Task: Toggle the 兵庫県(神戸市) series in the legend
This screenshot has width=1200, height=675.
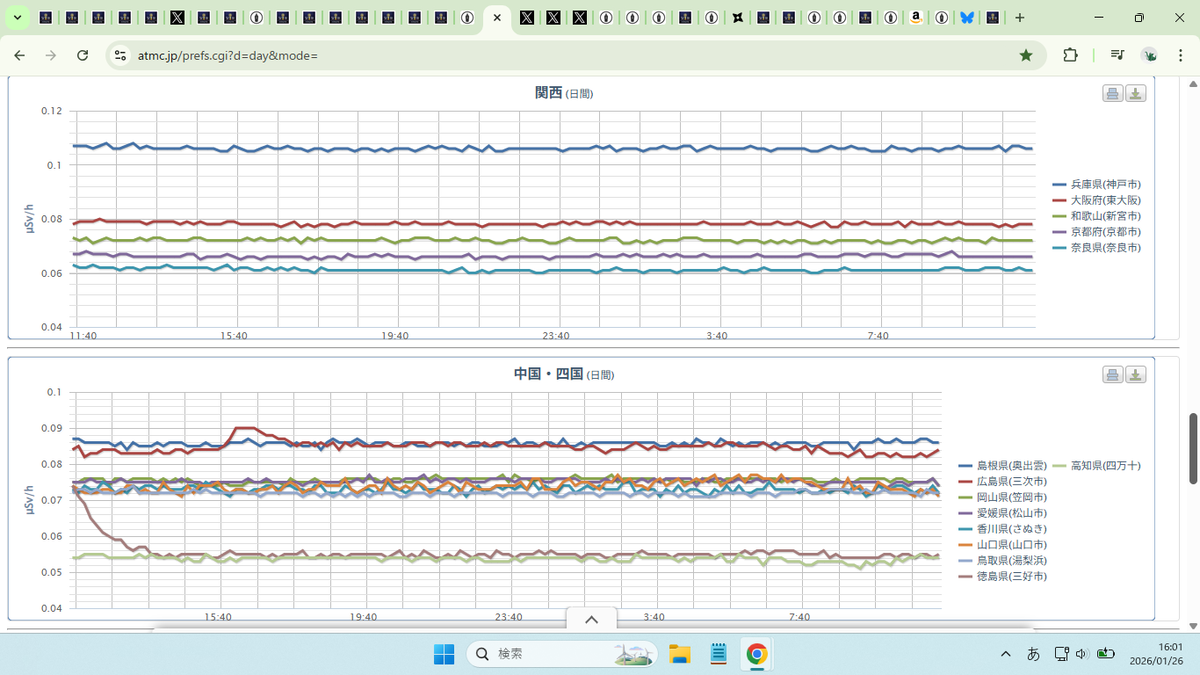Action: 1097,184
